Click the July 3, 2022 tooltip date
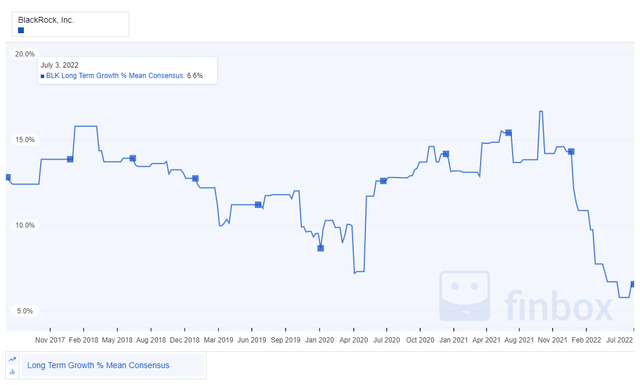Screen dimensions: 640x385 [x=60, y=65]
